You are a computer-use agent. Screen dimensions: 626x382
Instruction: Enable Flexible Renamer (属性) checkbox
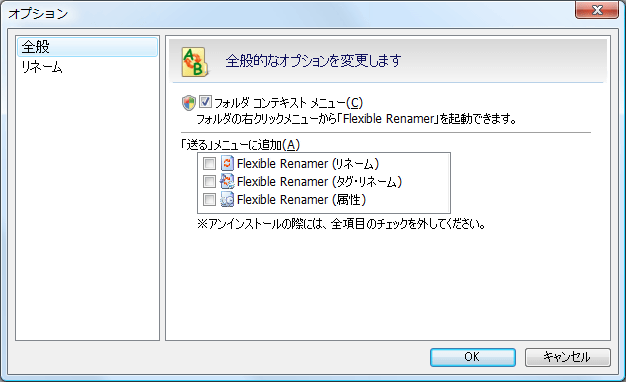pos(209,199)
